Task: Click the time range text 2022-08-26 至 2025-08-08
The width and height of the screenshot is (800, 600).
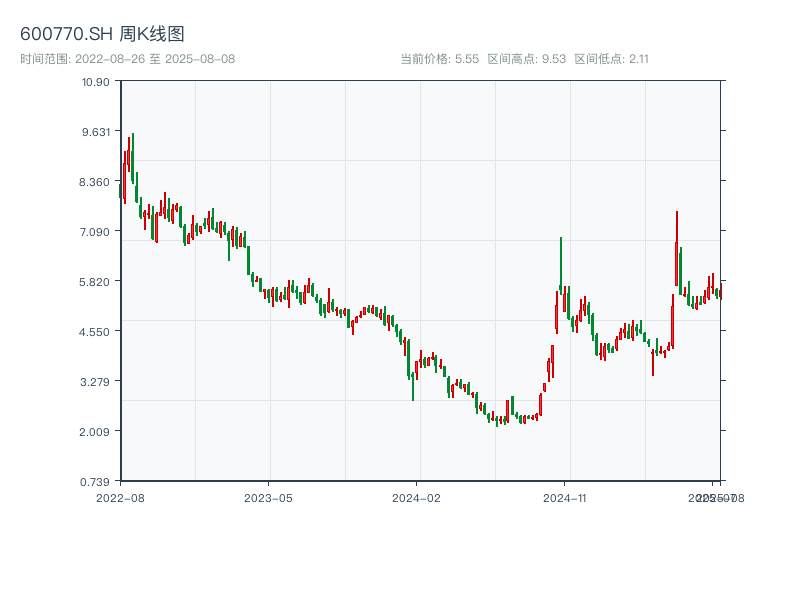Action: pyautogui.click(x=127, y=59)
